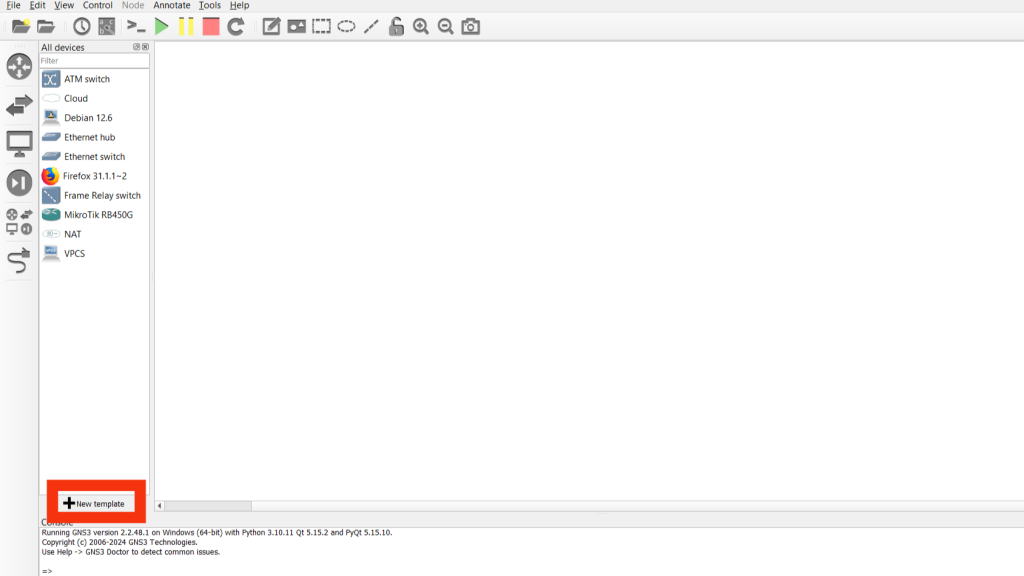Viewport: 1024px width, 576px height.
Task: Open console to all devices
Action: click(136, 27)
